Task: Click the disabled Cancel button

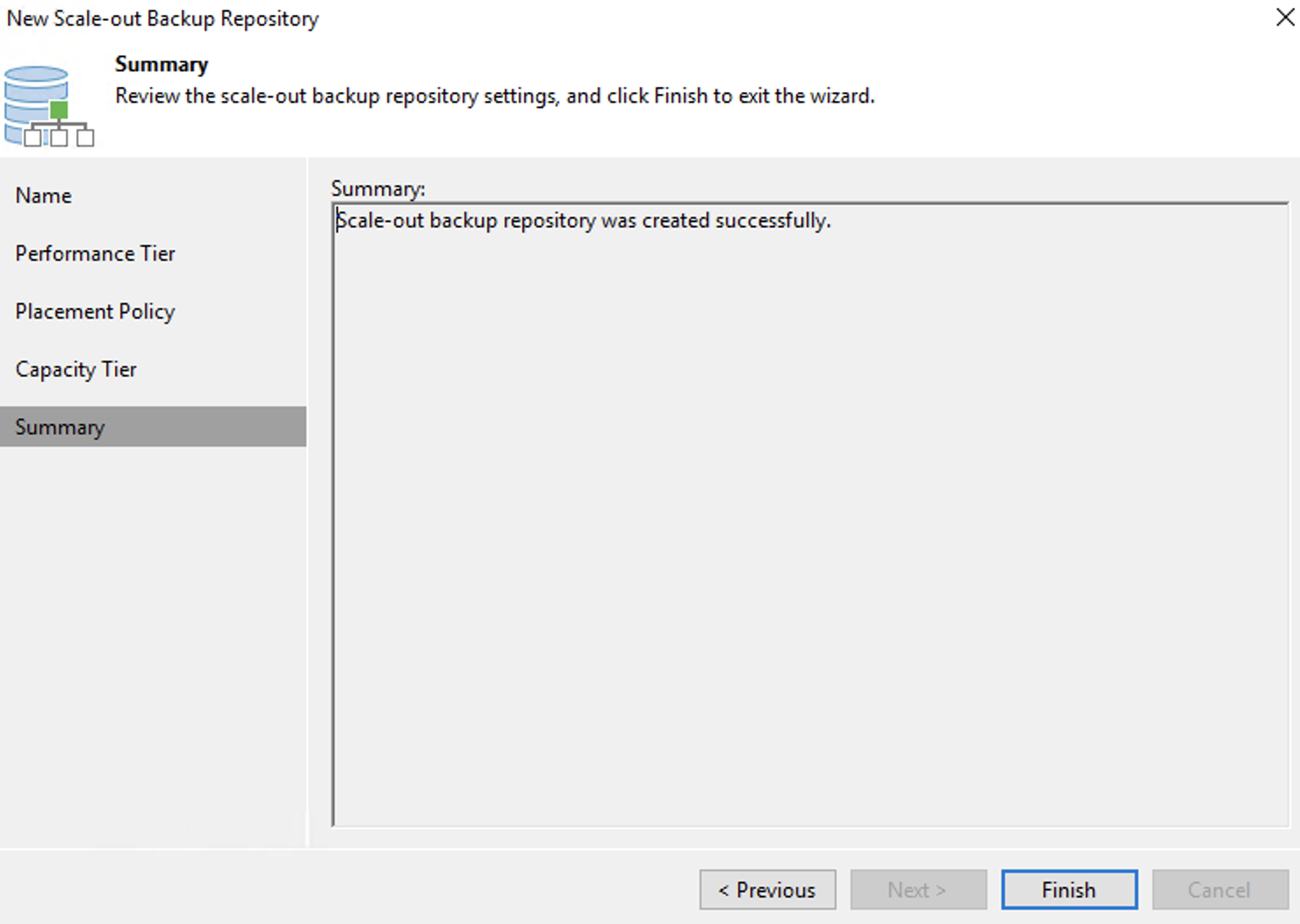Action: point(1219,890)
